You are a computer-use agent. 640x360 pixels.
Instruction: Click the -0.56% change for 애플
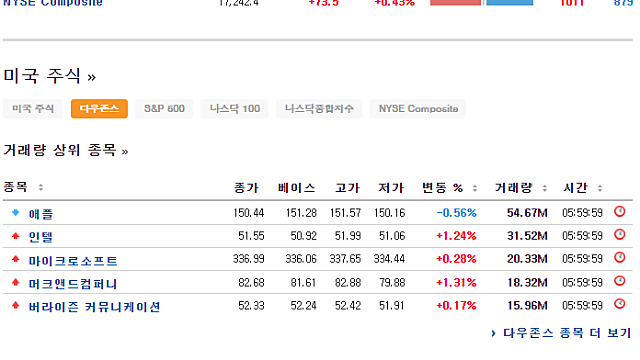click(456, 213)
